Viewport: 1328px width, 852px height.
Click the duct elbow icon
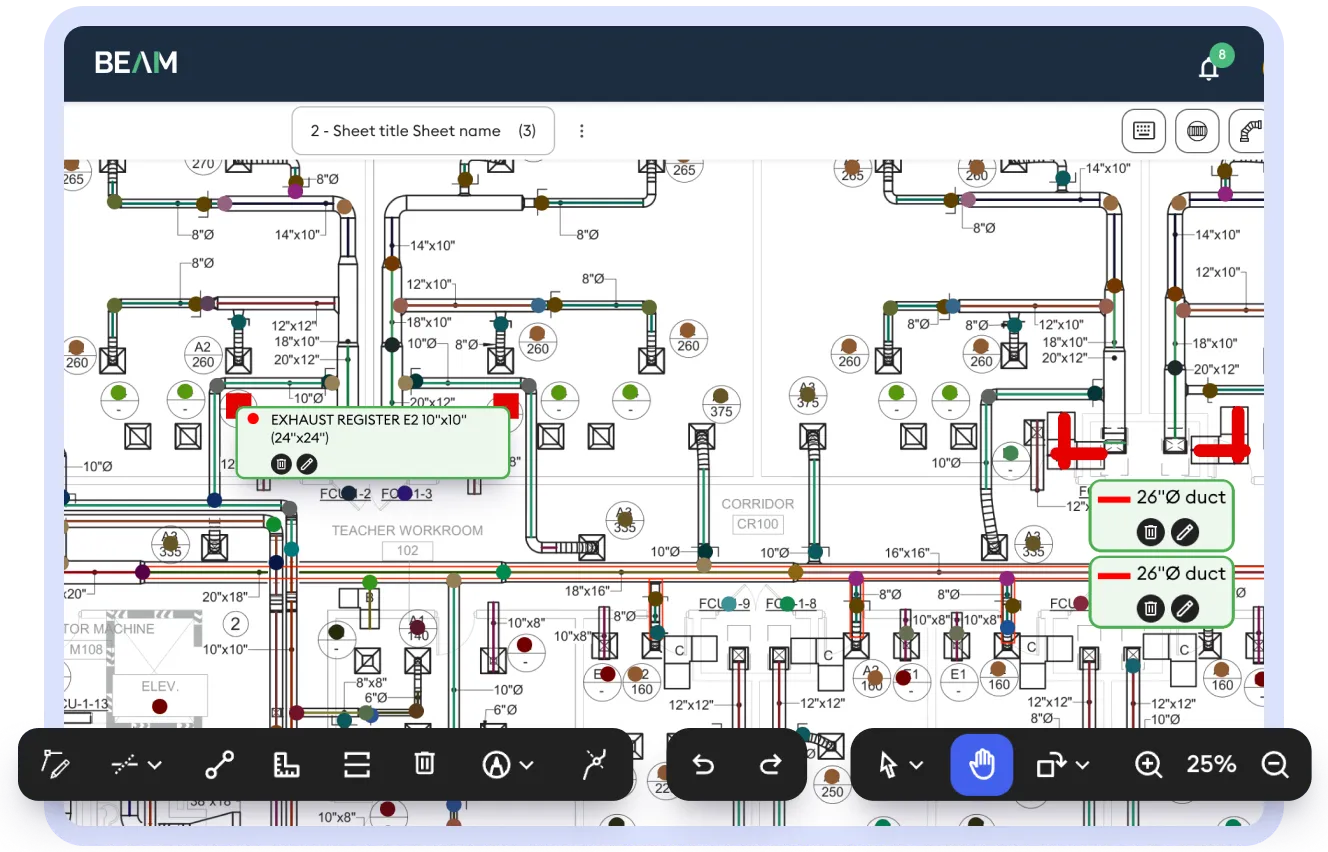pos(1250,130)
